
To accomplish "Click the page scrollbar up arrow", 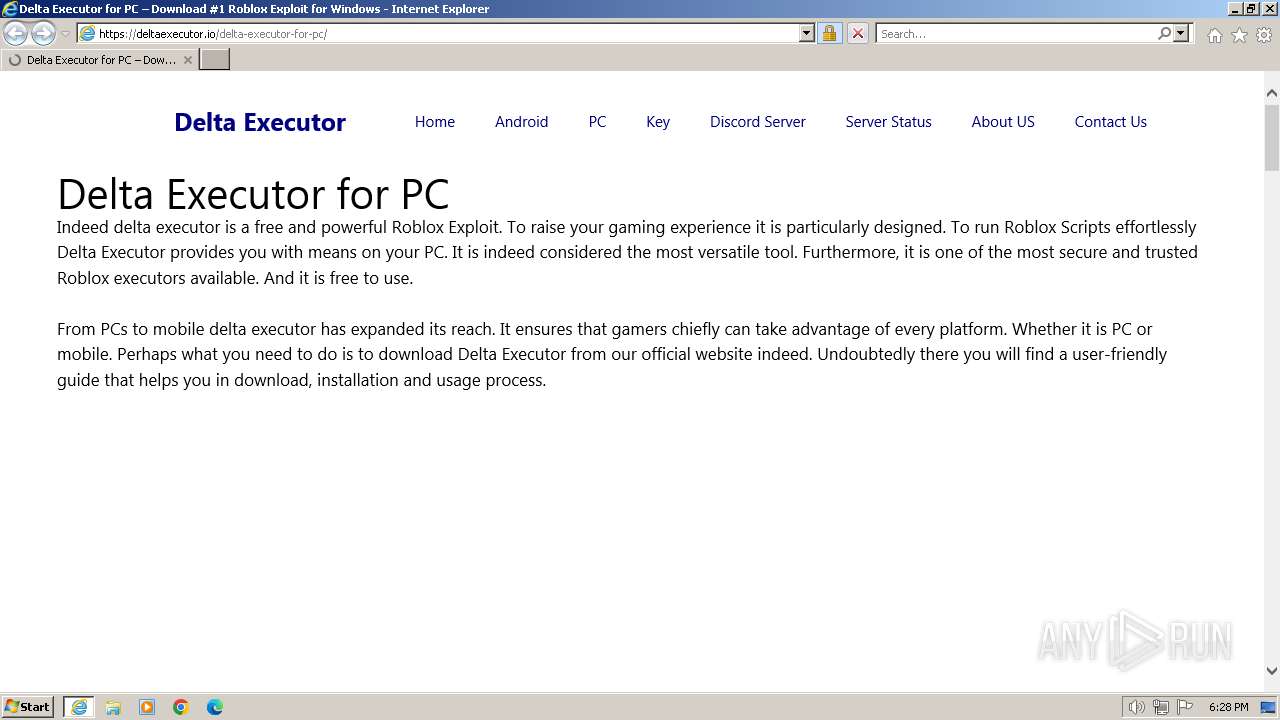I will (x=1272, y=93).
